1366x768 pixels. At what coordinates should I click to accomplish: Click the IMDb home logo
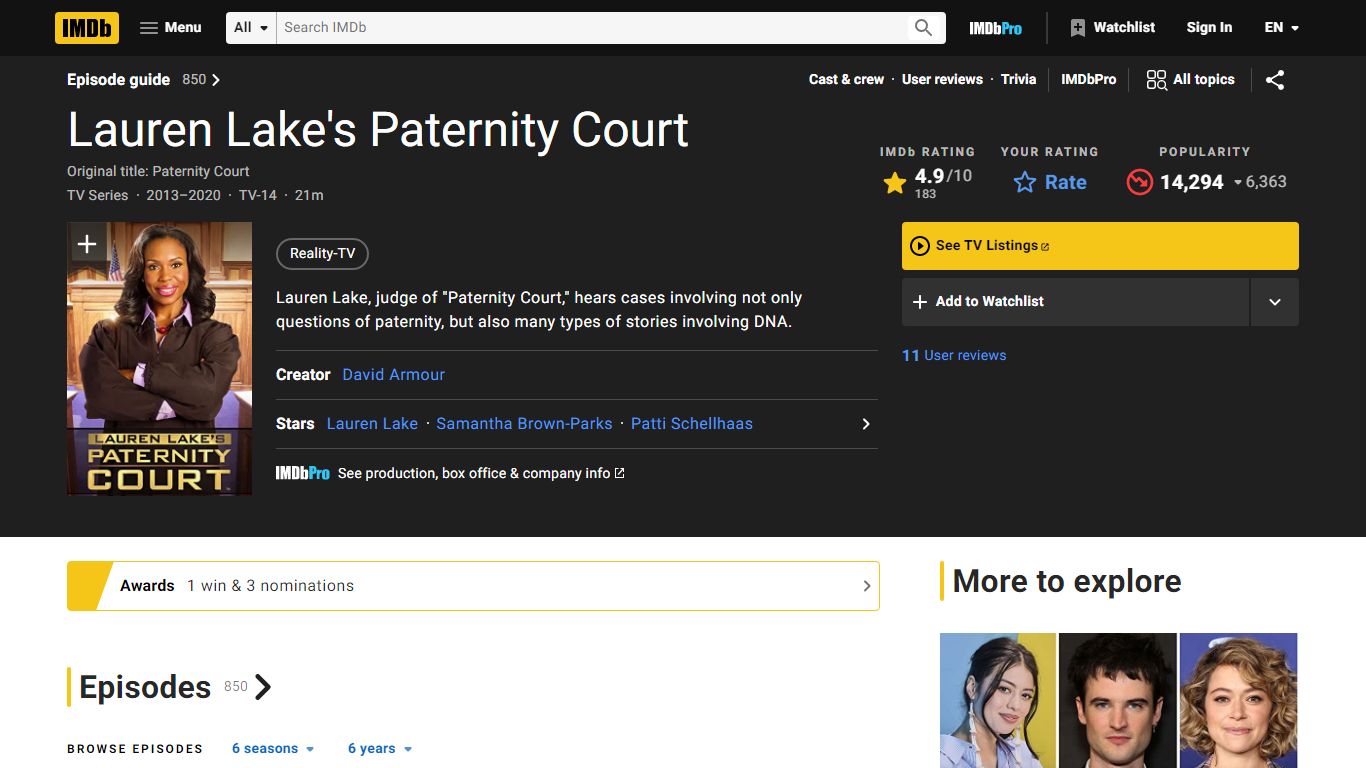[x=87, y=28]
